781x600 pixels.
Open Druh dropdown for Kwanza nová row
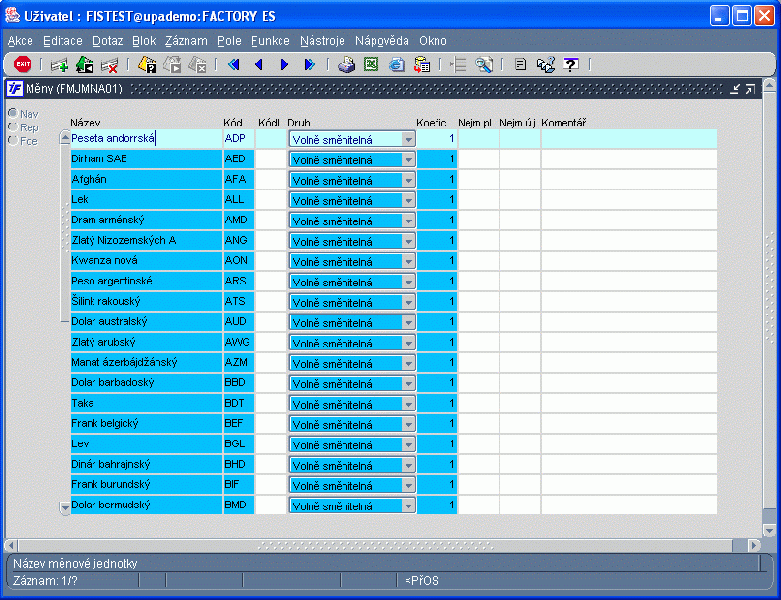tap(408, 261)
